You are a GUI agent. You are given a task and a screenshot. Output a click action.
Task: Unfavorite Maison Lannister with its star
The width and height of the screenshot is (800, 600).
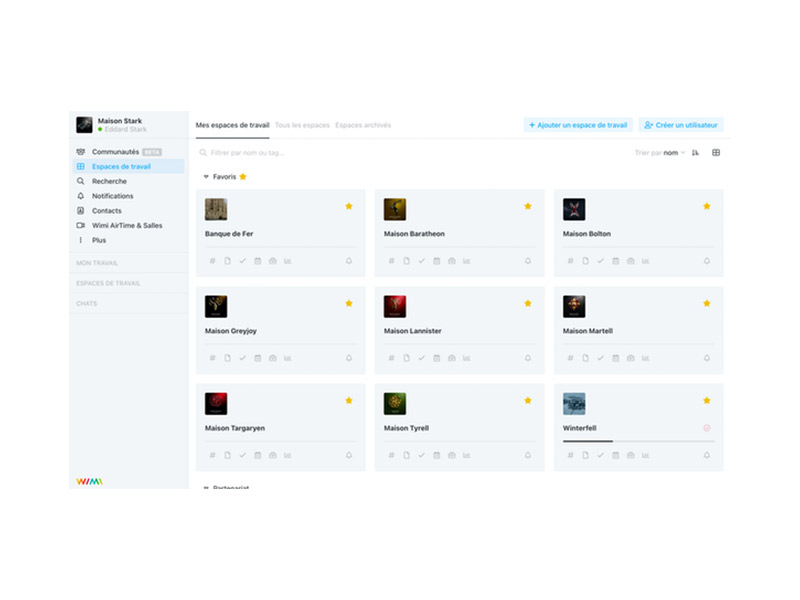(528, 303)
